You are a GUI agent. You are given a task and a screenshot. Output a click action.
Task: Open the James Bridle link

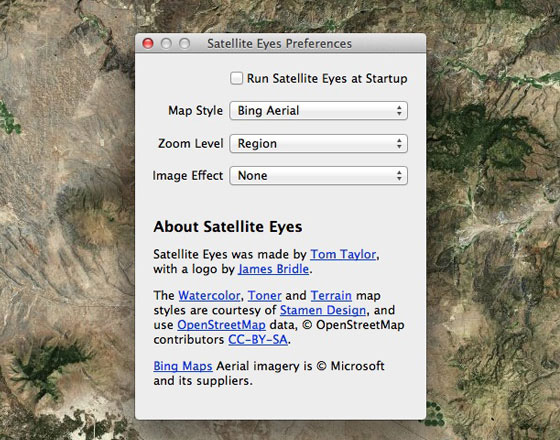[x=273, y=269]
